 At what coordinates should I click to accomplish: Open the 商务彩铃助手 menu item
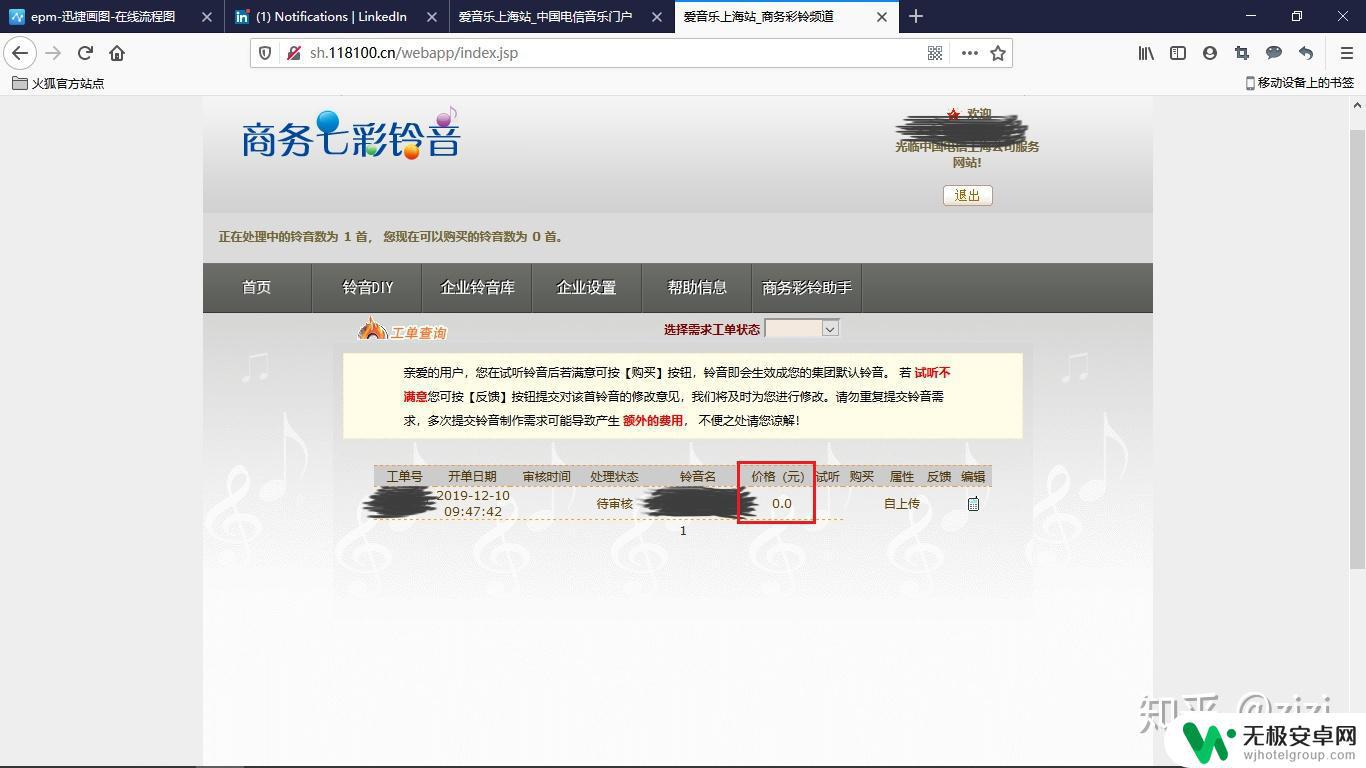click(x=807, y=288)
